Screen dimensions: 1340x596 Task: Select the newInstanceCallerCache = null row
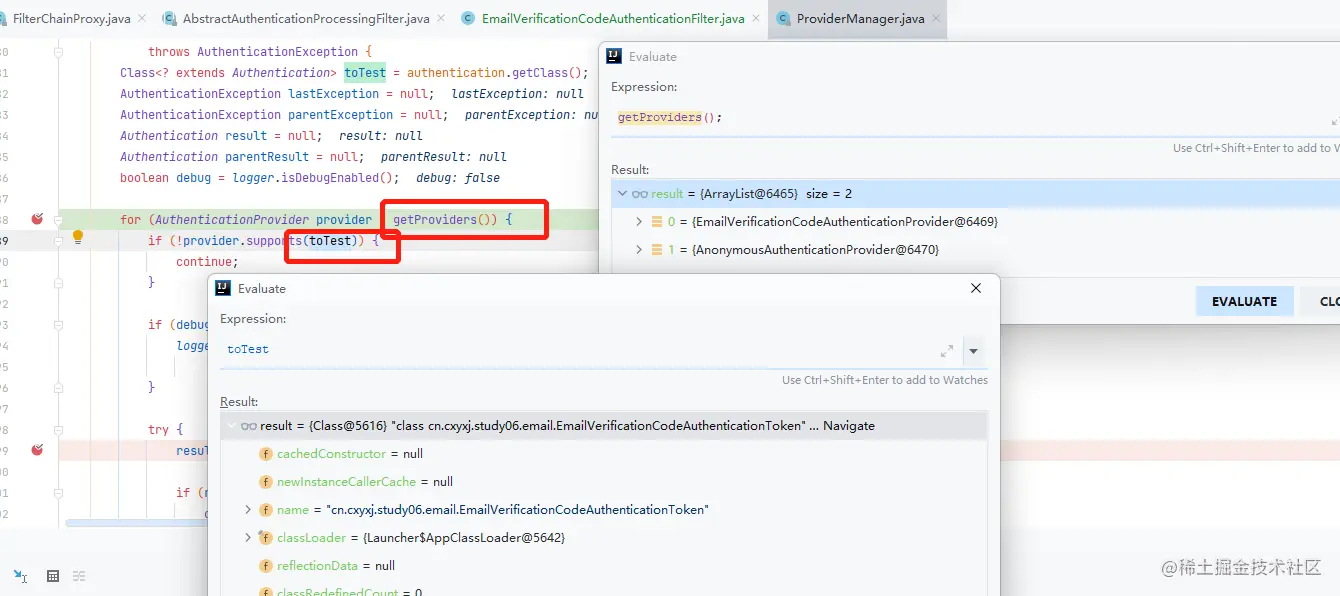[x=604, y=482]
